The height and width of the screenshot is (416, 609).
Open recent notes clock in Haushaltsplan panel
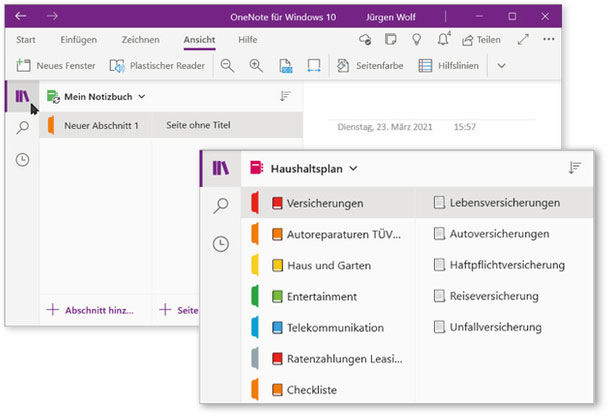pyautogui.click(x=221, y=244)
